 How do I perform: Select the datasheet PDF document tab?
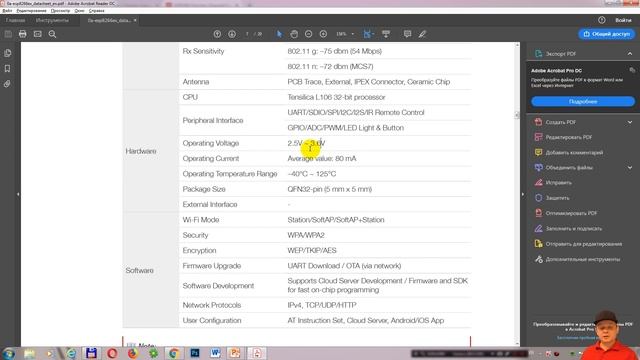[x=109, y=20]
